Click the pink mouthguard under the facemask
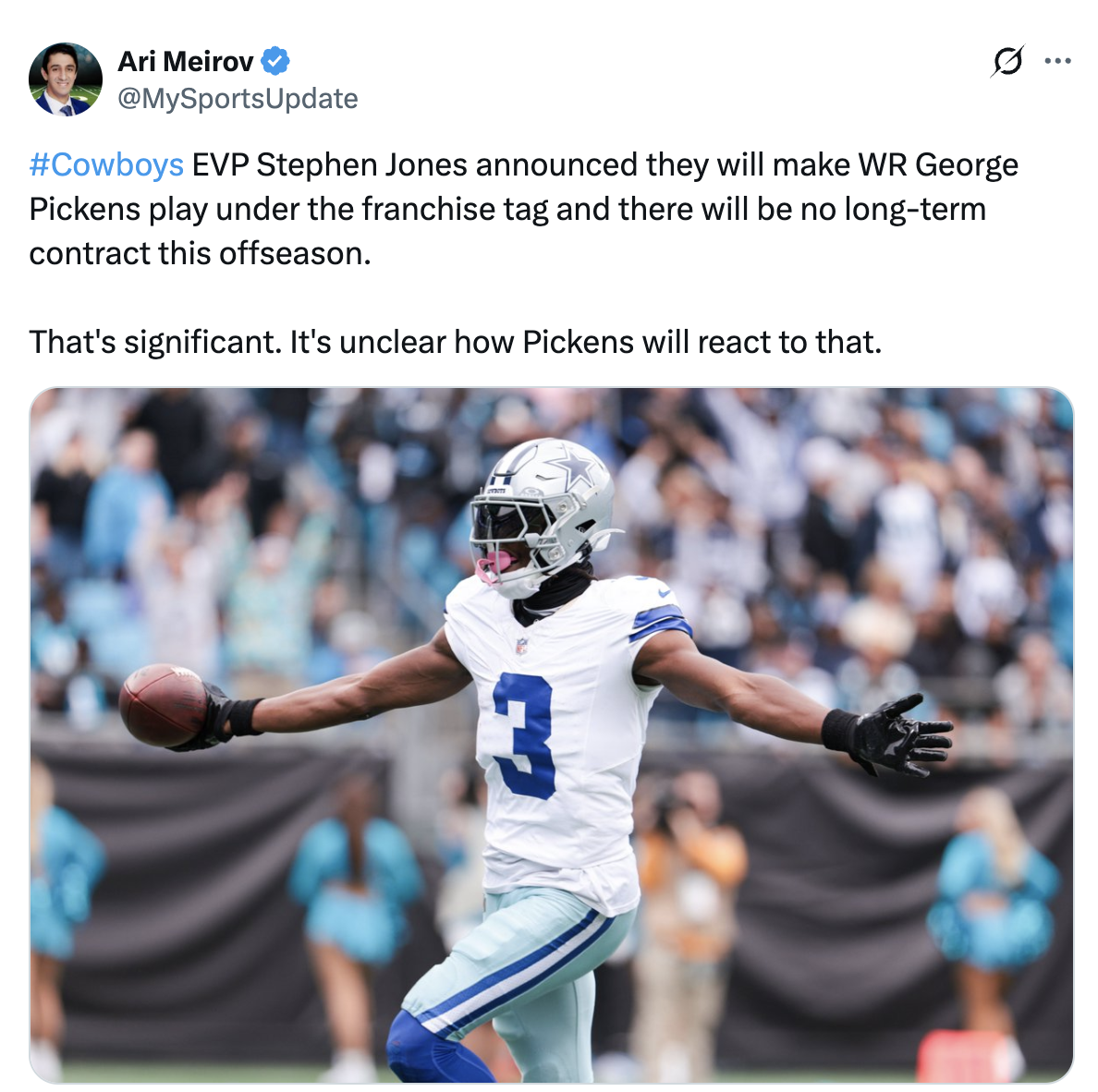 497,565
